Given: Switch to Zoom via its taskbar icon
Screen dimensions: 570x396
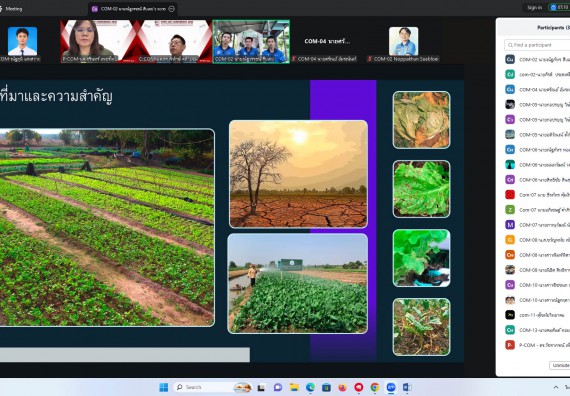Looking at the screenshot, I should click(x=391, y=388).
